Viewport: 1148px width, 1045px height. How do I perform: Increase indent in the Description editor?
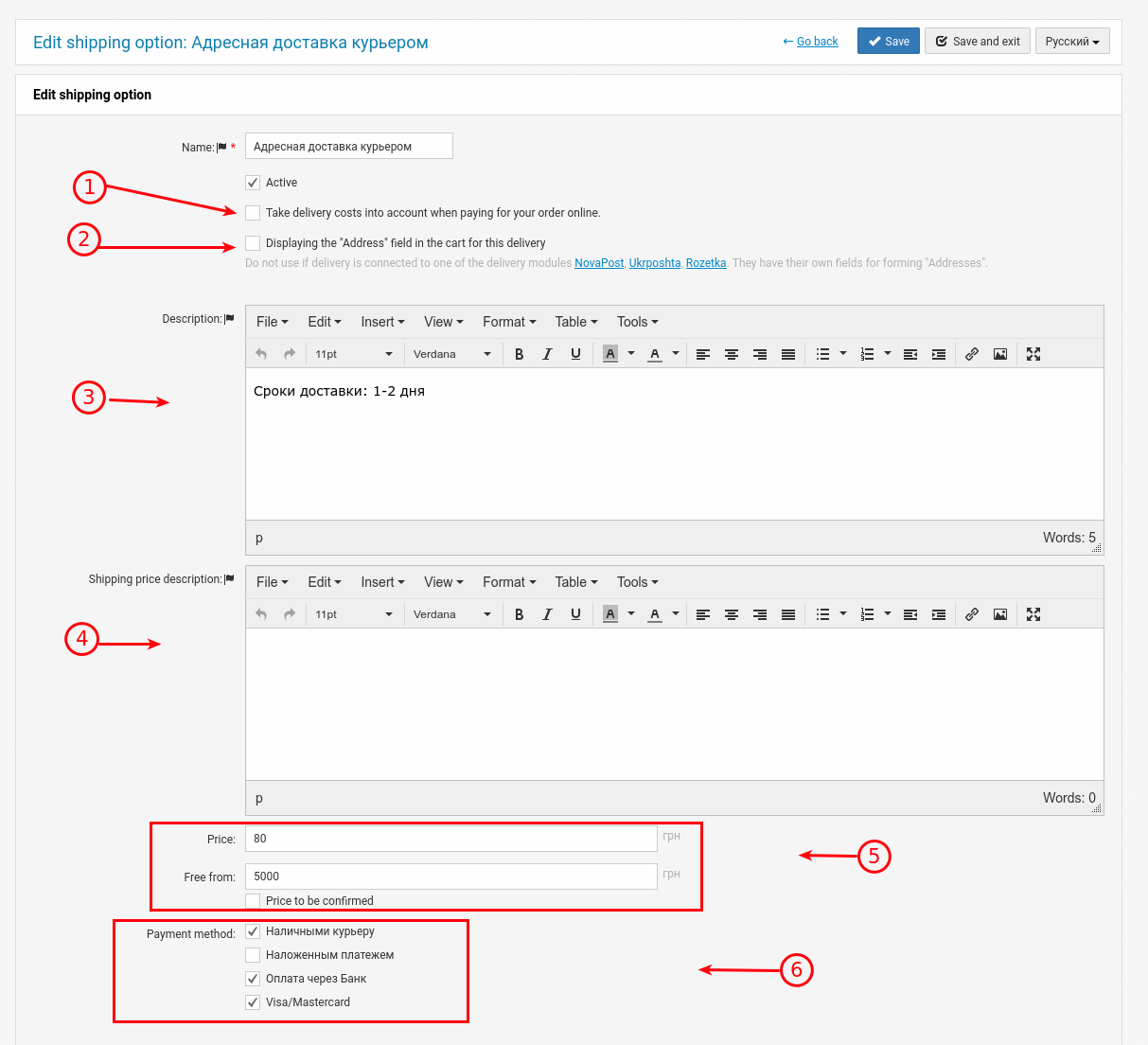(939, 354)
